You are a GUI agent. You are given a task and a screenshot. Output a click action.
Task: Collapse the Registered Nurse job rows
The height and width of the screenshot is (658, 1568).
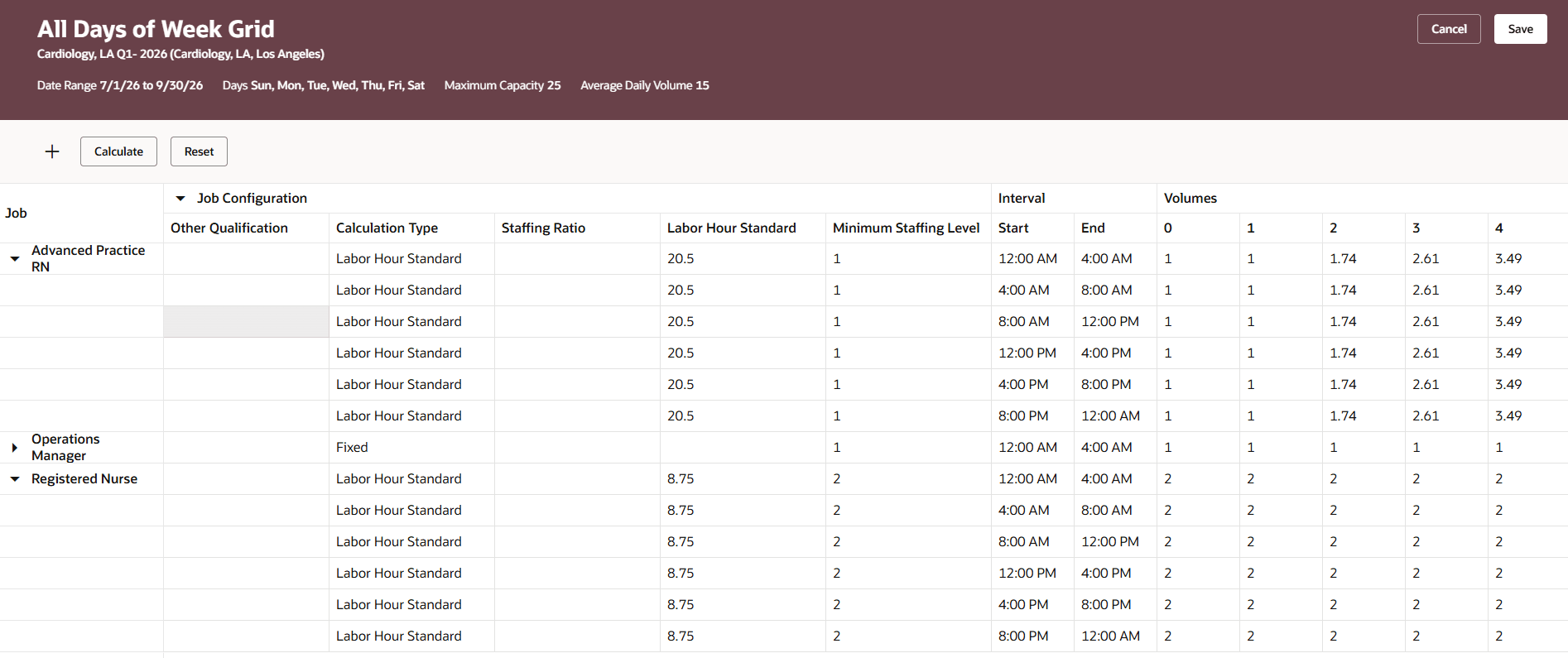(15, 479)
